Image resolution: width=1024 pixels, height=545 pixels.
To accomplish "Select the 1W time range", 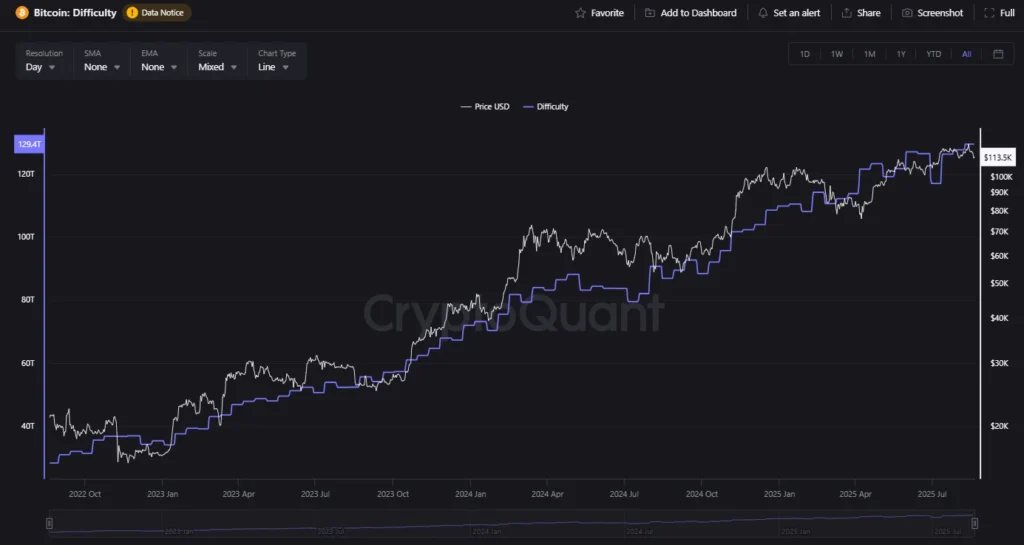I will pyautogui.click(x=837, y=54).
